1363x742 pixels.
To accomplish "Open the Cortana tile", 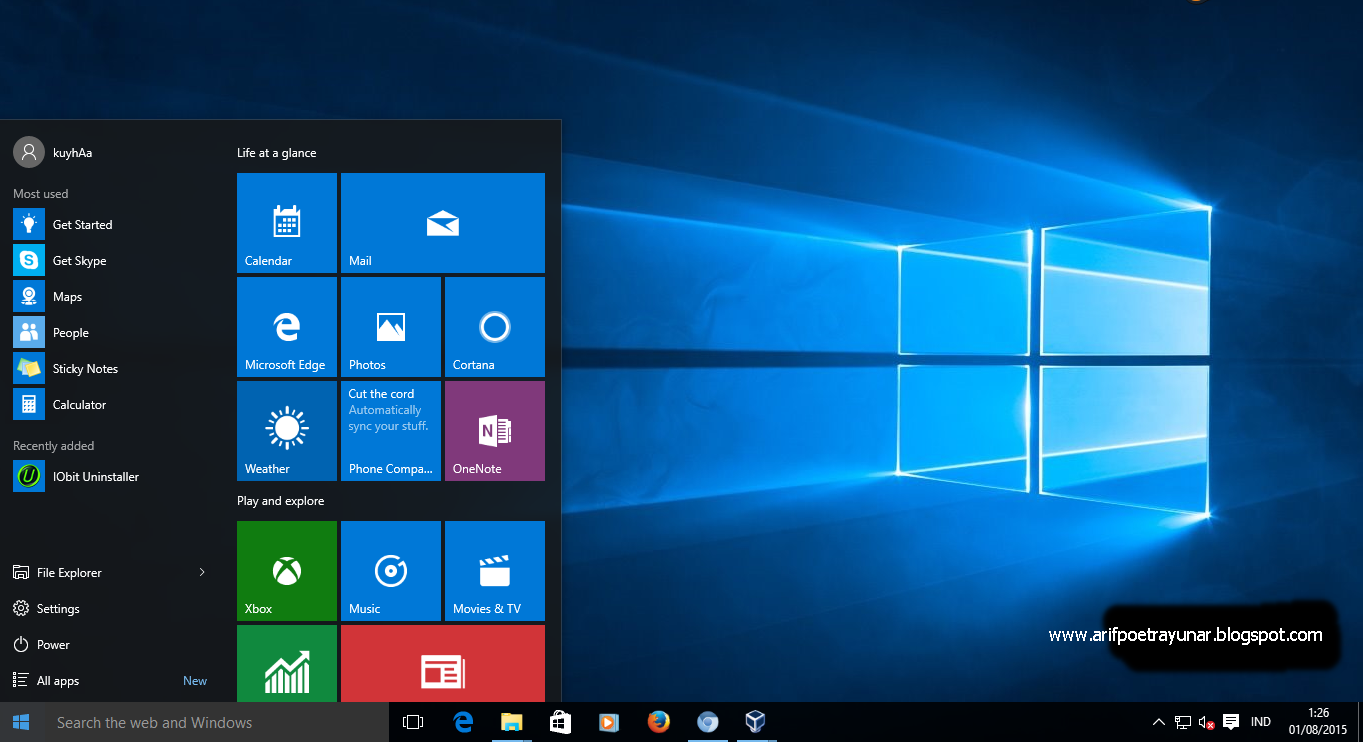I will click(495, 327).
